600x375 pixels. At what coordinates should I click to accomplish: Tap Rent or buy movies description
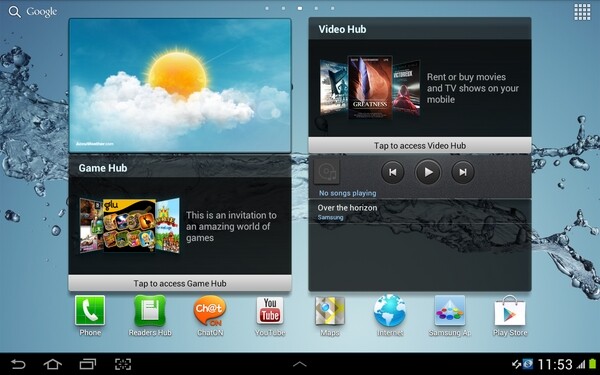click(x=473, y=88)
